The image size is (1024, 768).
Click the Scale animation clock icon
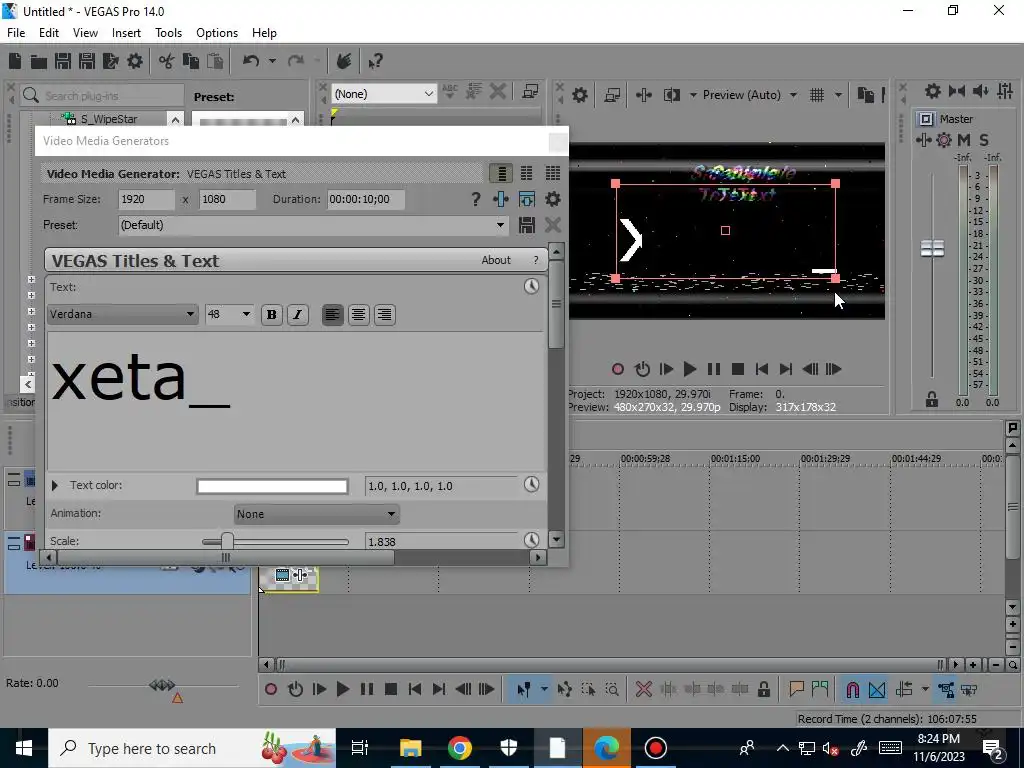(532, 540)
